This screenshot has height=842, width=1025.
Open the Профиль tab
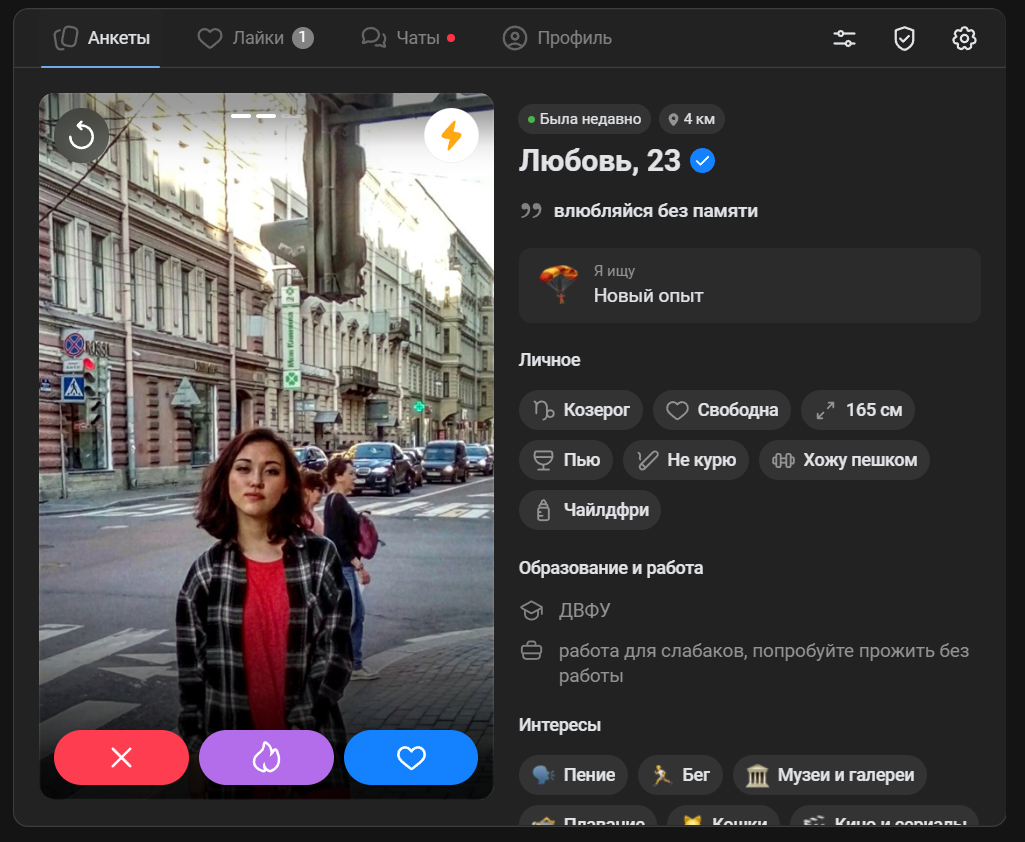click(557, 39)
